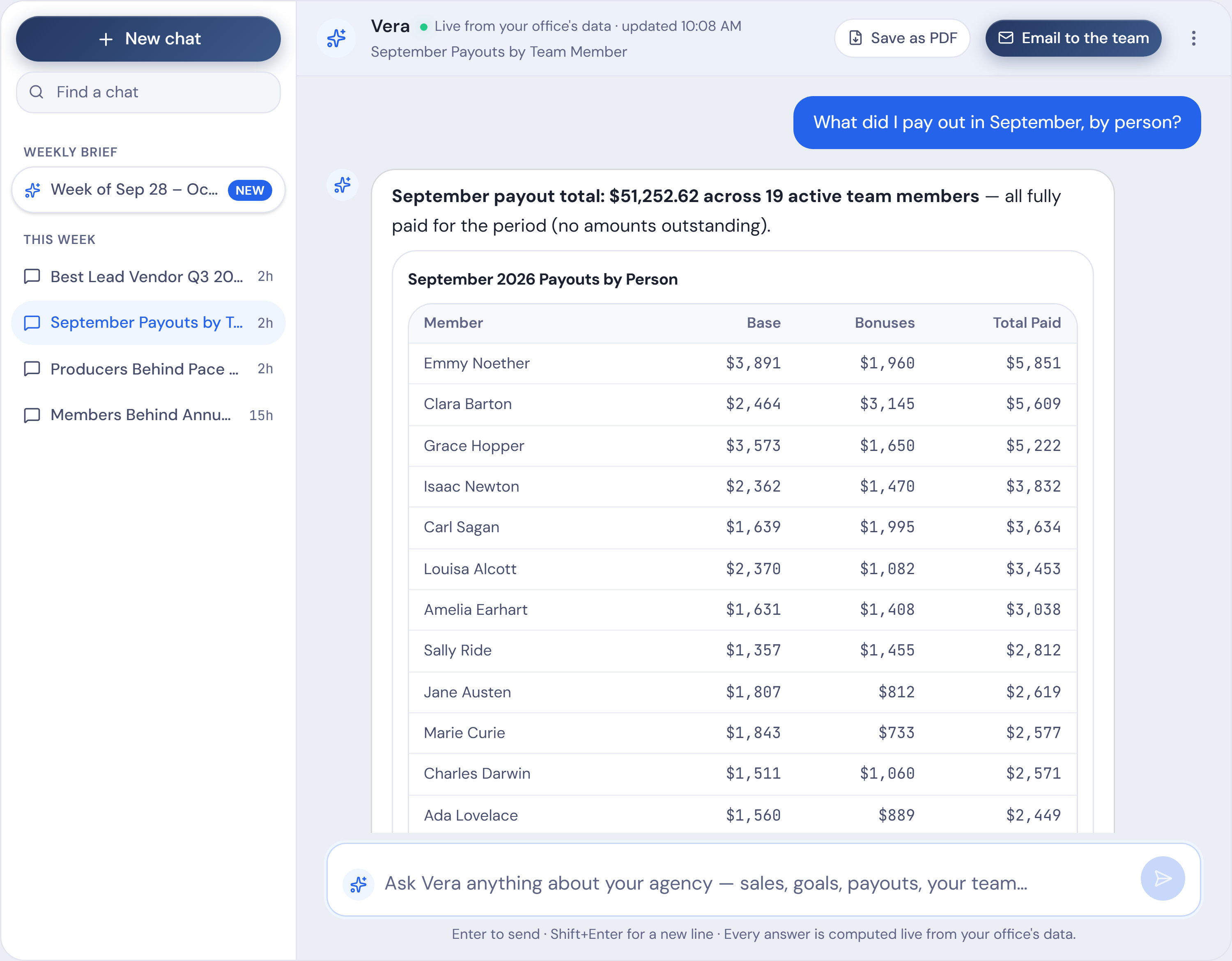The height and width of the screenshot is (961, 1232).
Task: Click Ada Lovelace's base $1,560
Action: click(x=753, y=816)
